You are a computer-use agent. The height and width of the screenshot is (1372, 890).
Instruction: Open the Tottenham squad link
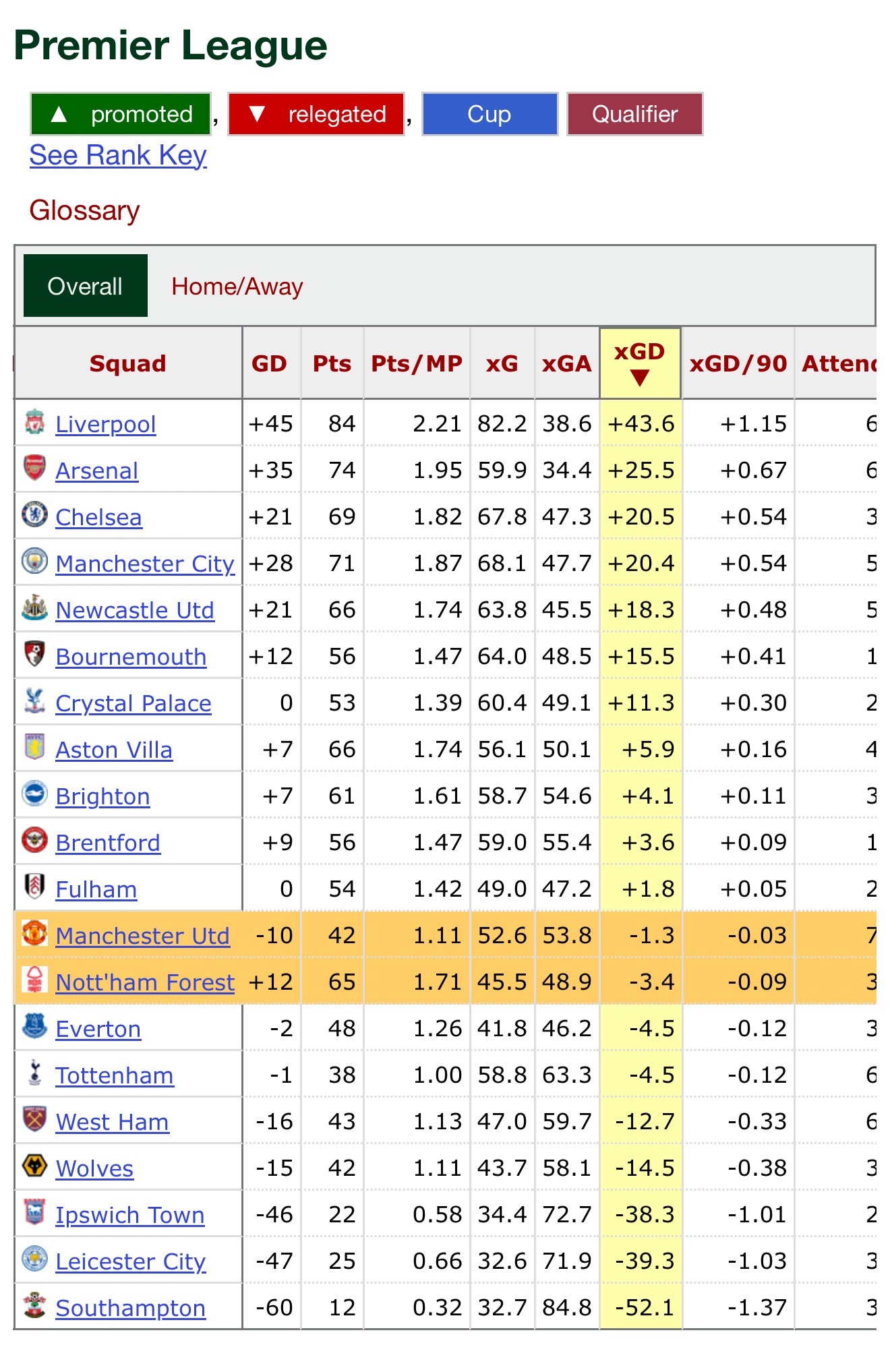[x=115, y=1075]
